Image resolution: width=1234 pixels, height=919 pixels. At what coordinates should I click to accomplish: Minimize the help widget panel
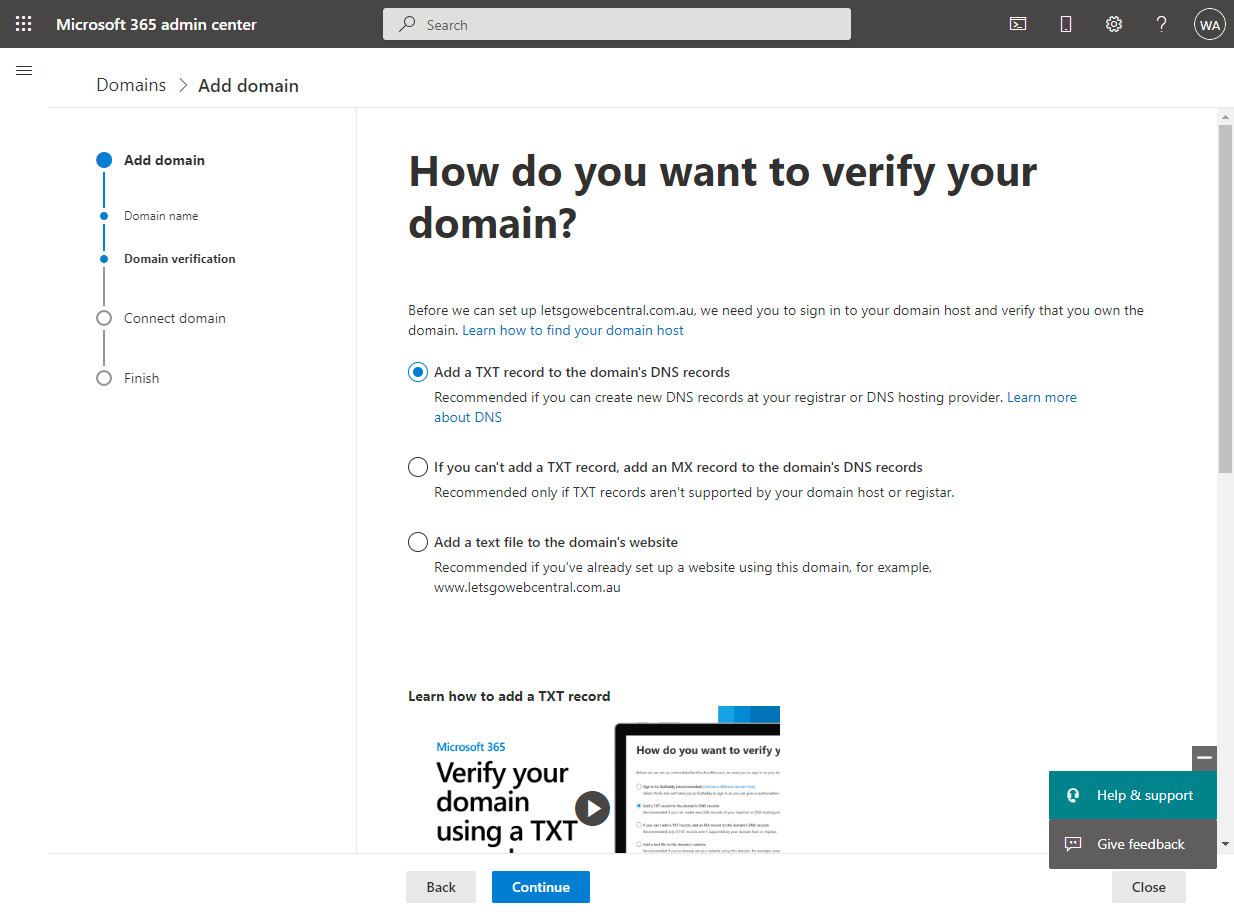[x=1204, y=758]
